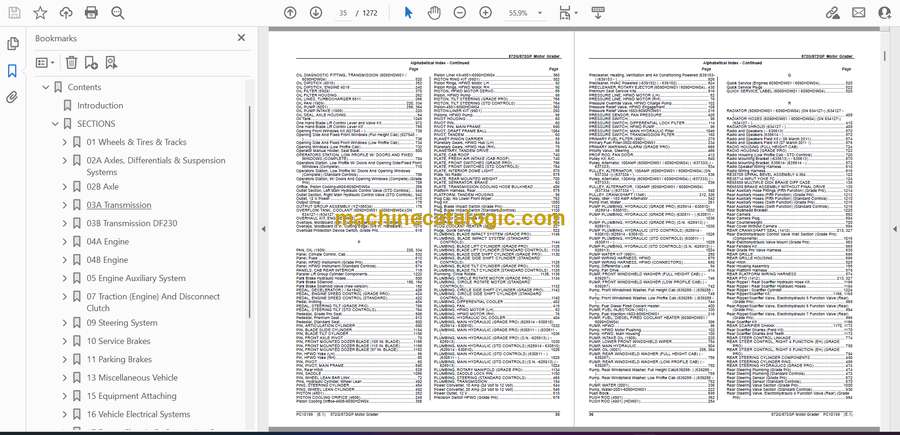Click the page number input field
The image size is (900, 435).
(343, 13)
